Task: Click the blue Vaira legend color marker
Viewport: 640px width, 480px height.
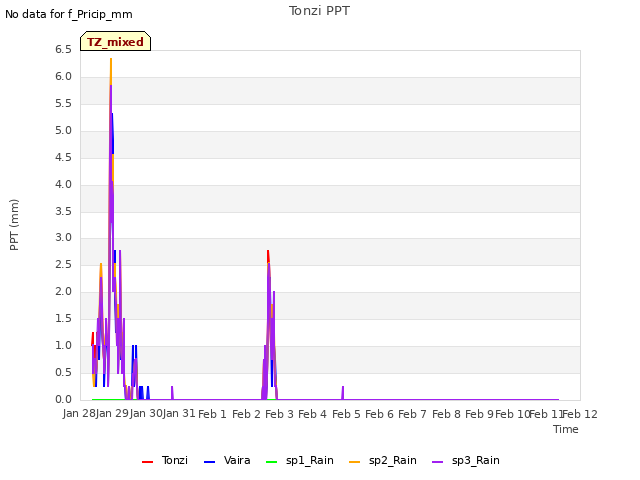Action: tap(209, 462)
